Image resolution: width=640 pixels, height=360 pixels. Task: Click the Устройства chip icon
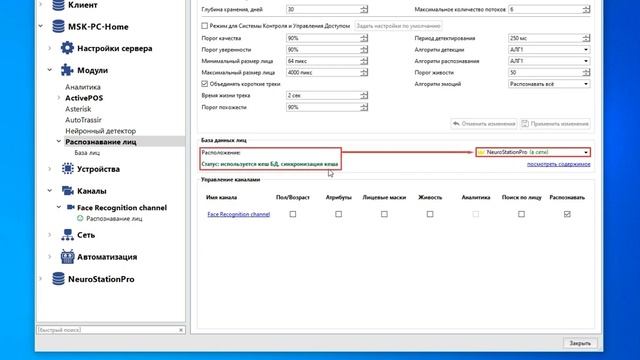[67, 169]
